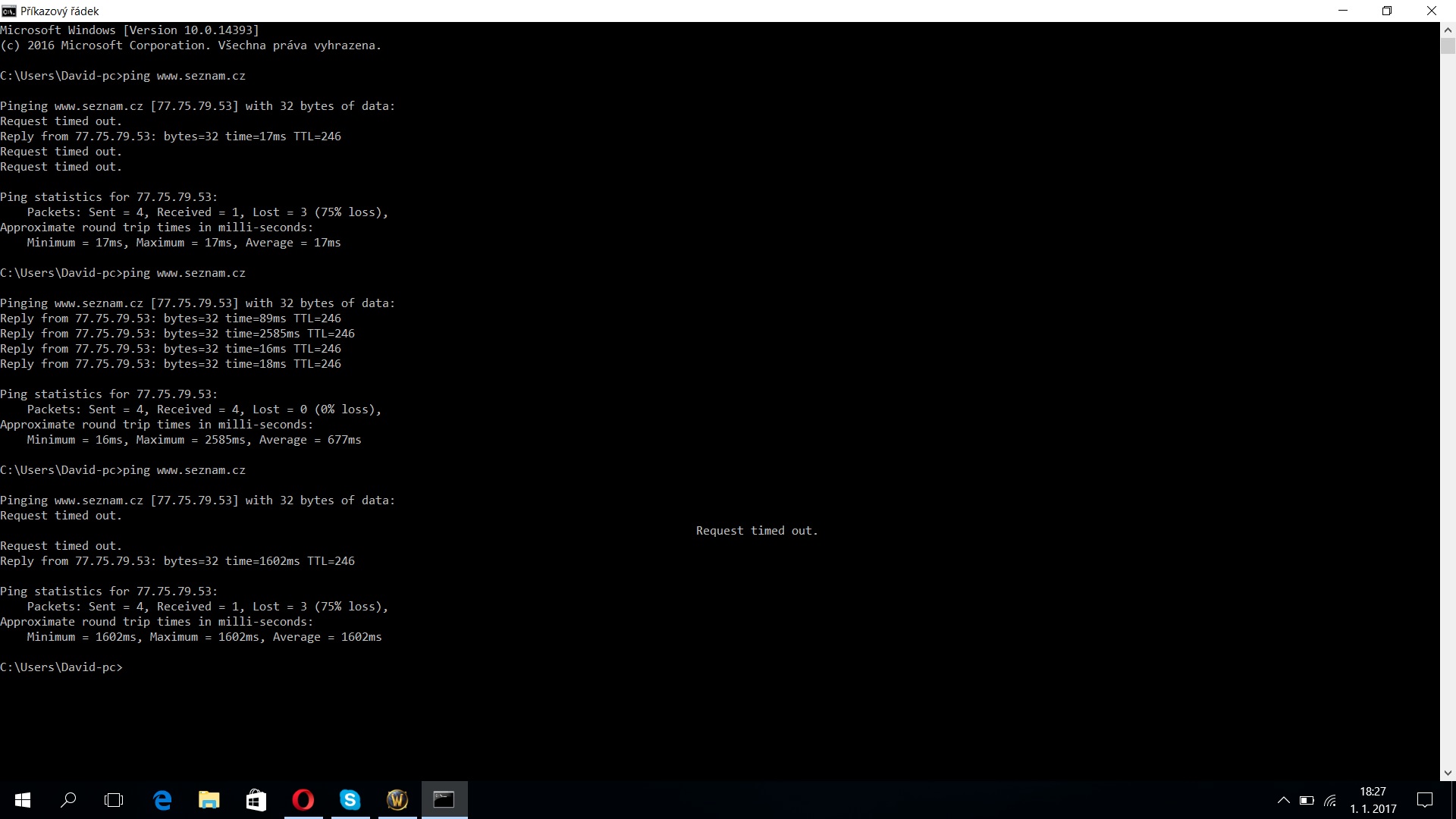Switch to Opera browser
Viewport: 1456px width, 819px height.
[x=303, y=800]
